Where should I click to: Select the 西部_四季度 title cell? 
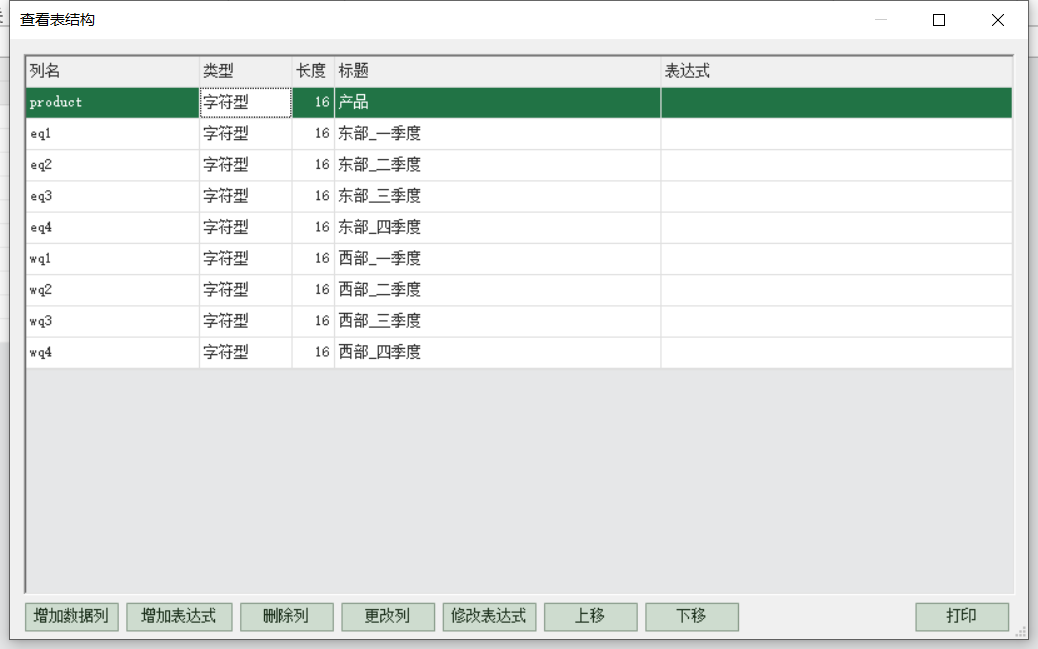click(x=498, y=352)
